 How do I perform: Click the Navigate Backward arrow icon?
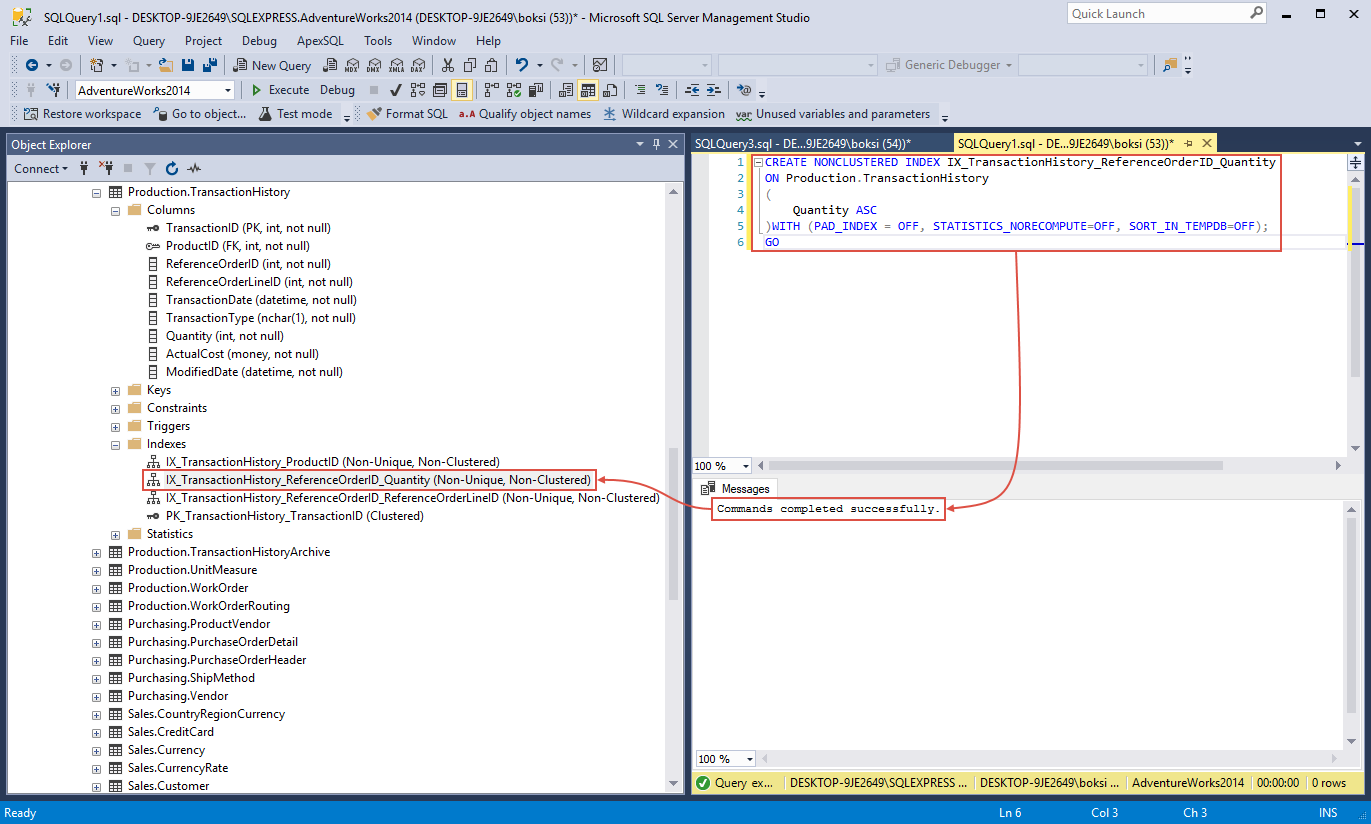point(32,65)
